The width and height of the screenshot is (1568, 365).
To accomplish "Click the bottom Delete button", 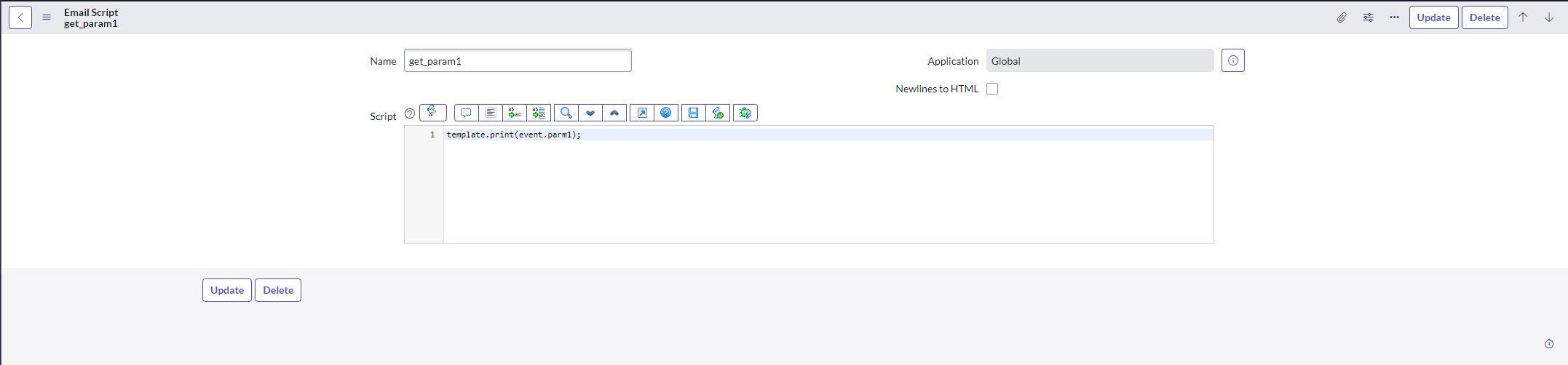I will (278, 290).
